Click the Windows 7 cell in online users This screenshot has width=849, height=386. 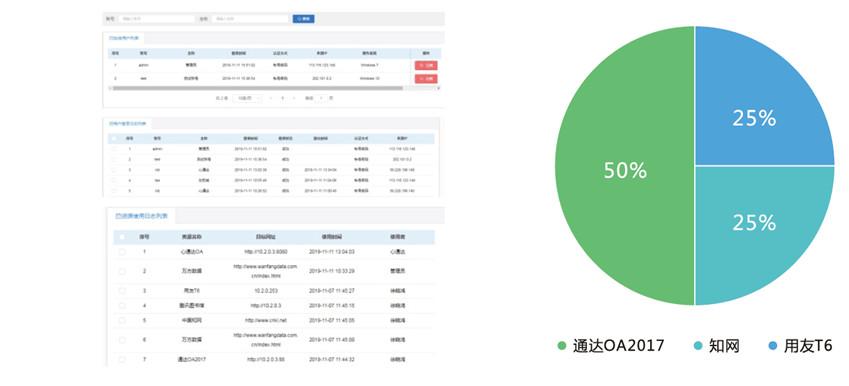click(x=369, y=65)
